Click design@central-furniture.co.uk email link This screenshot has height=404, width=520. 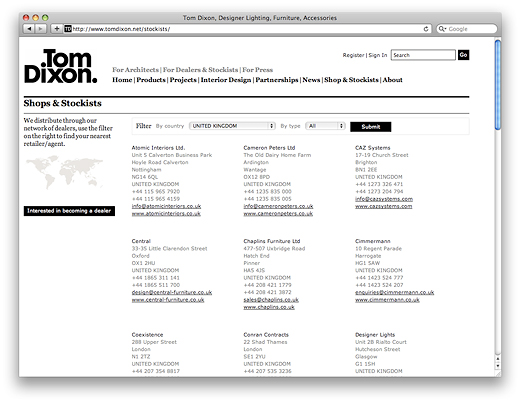pos(172,292)
